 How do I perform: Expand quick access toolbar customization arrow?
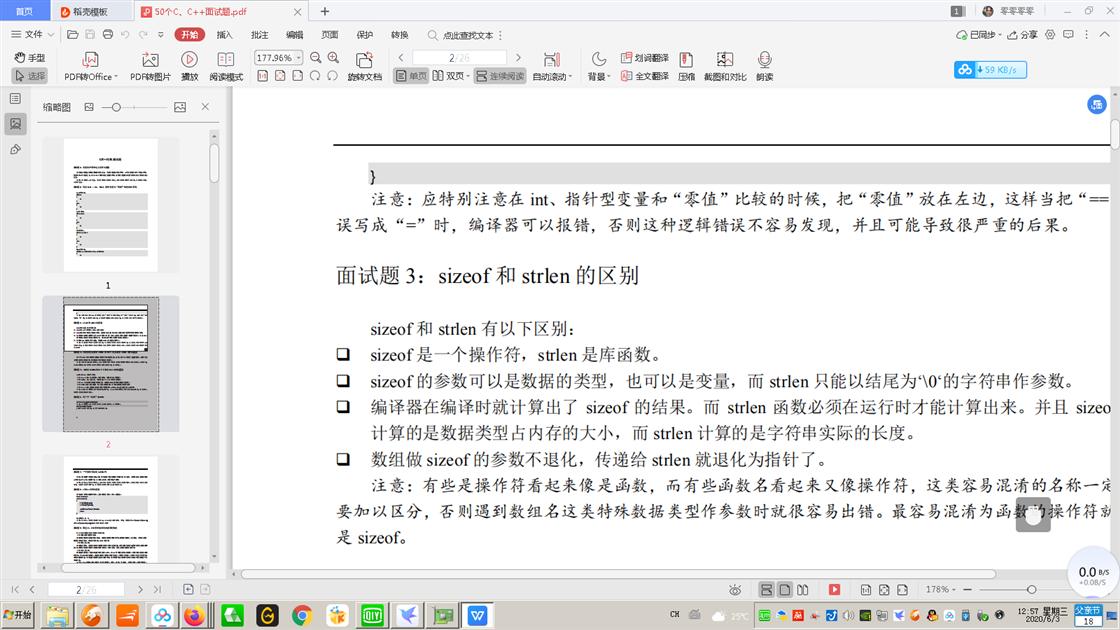pyautogui.click(x=161, y=34)
